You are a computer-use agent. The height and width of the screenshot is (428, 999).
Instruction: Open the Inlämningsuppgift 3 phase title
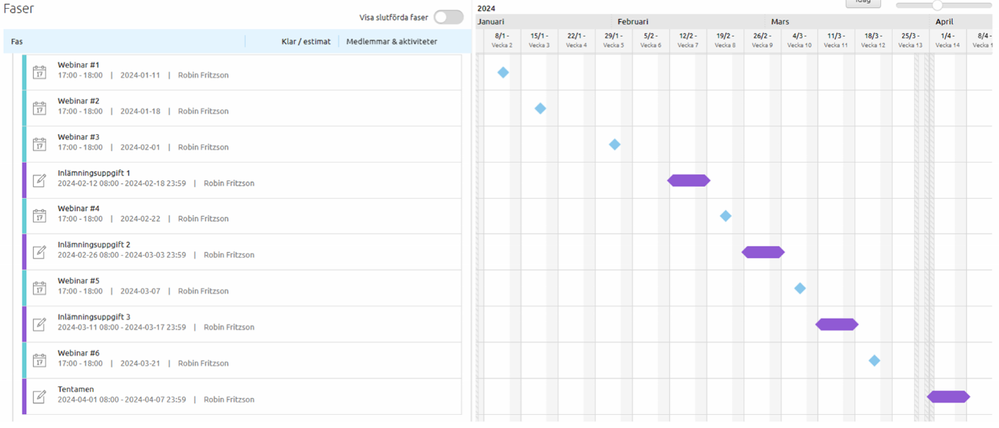pyautogui.click(x=94, y=317)
